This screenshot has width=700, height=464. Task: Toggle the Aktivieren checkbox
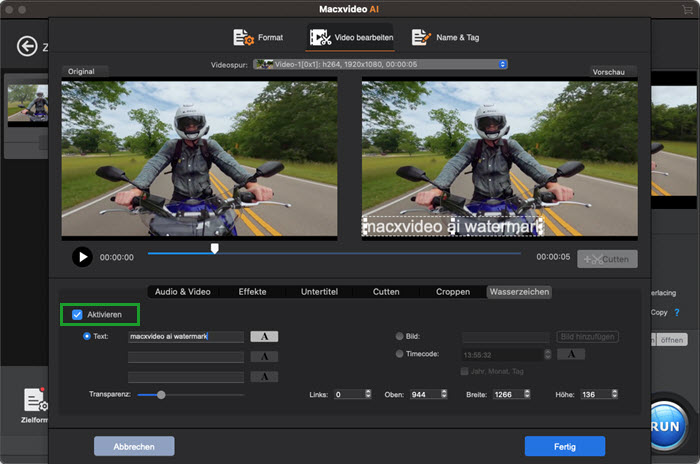77,314
